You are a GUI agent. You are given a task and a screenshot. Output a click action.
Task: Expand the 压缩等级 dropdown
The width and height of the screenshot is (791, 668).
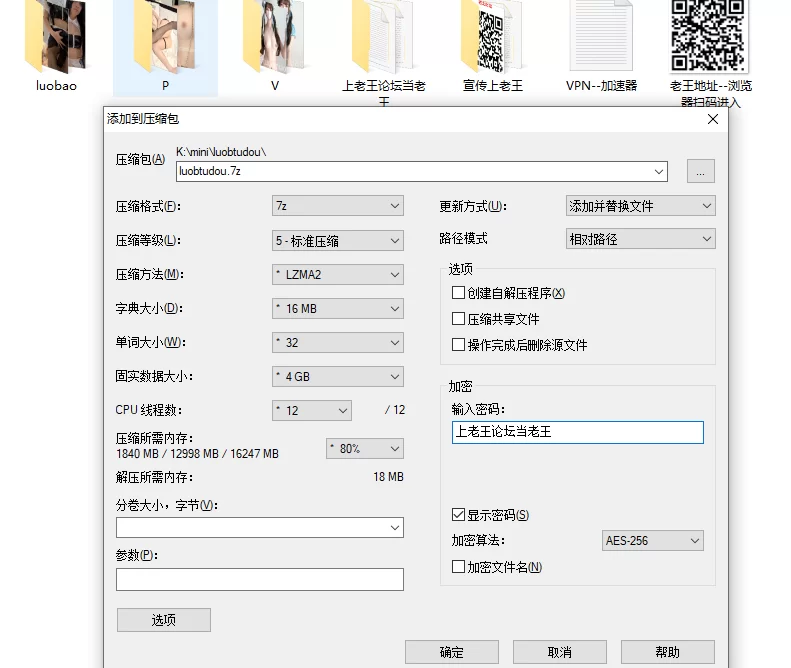(x=338, y=240)
